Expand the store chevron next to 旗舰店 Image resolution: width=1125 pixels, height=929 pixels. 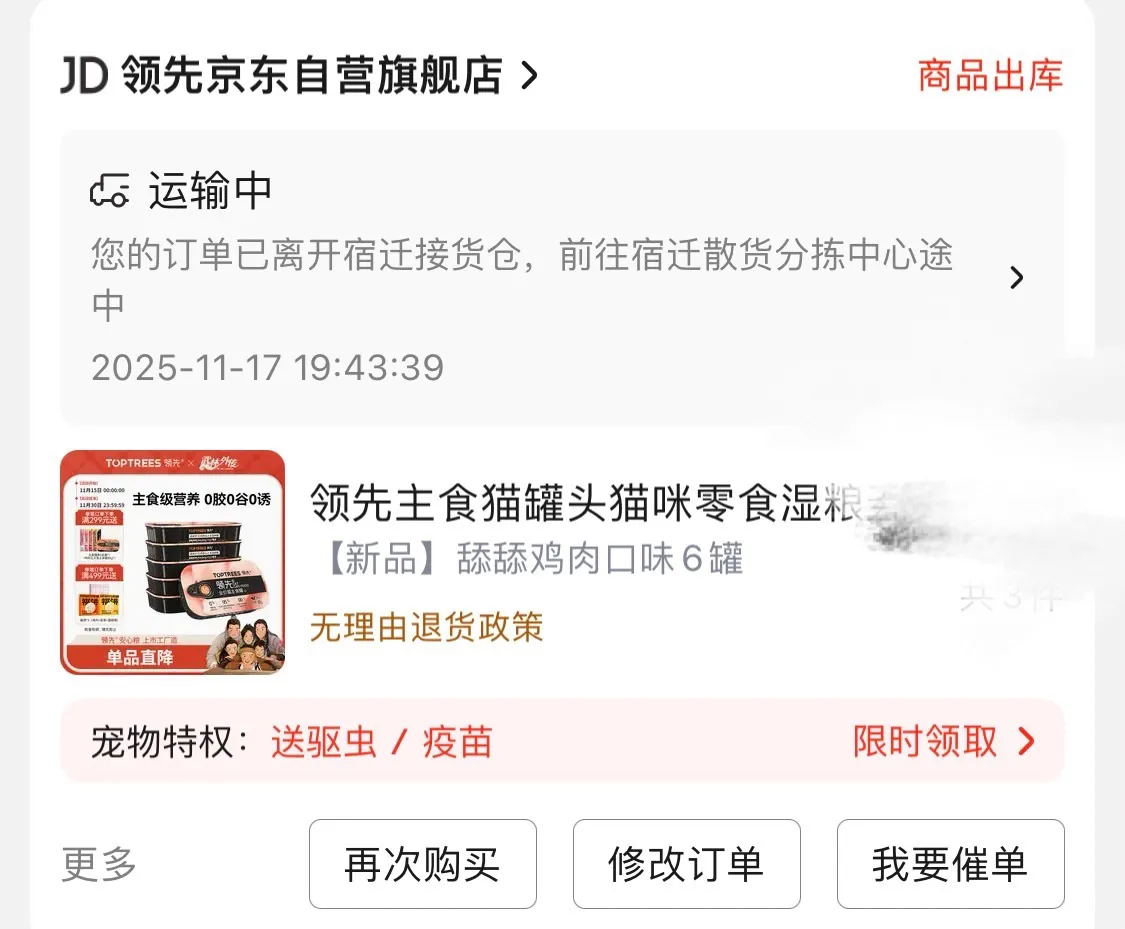point(529,75)
